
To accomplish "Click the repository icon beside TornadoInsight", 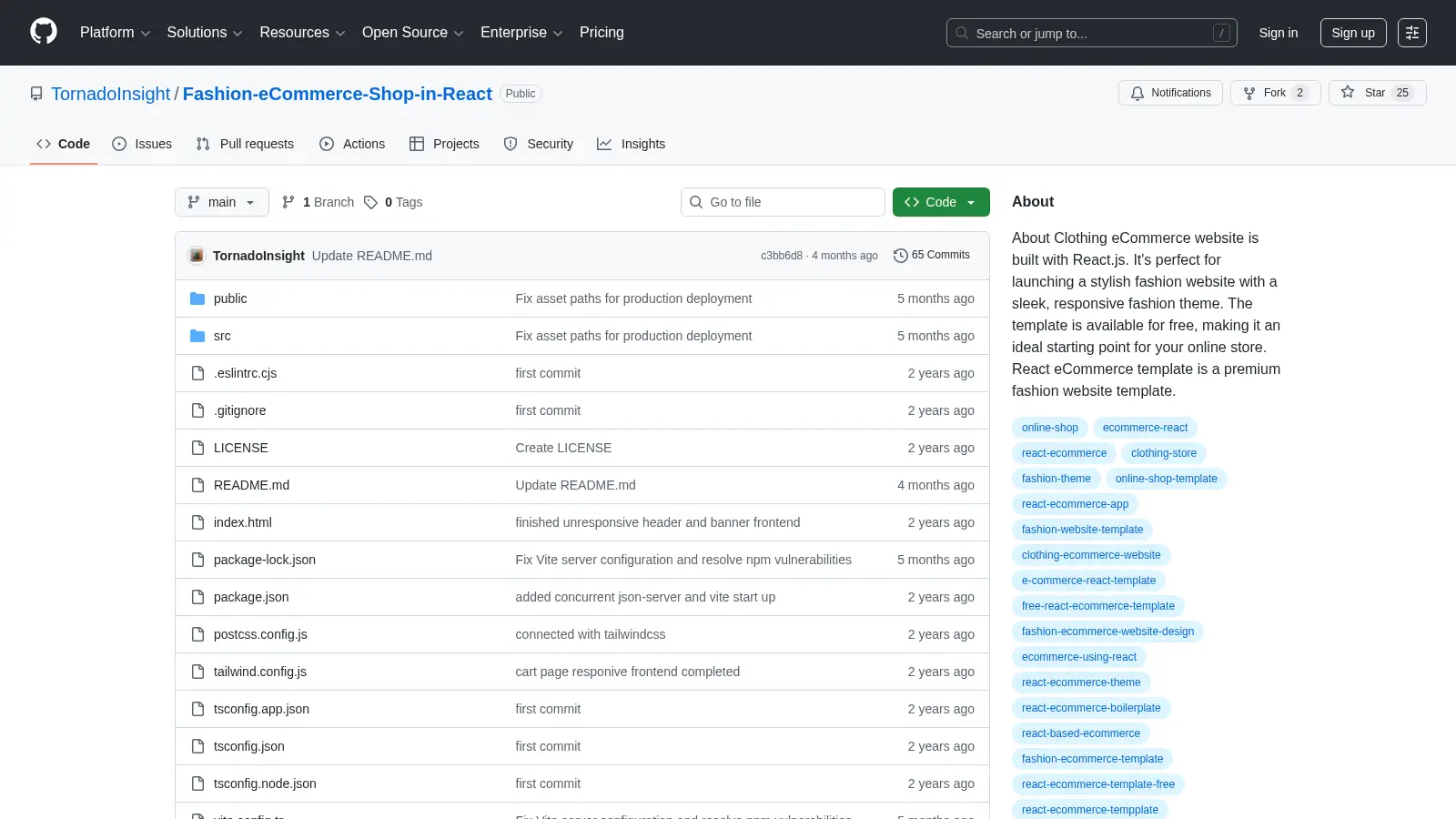I will point(36,94).
